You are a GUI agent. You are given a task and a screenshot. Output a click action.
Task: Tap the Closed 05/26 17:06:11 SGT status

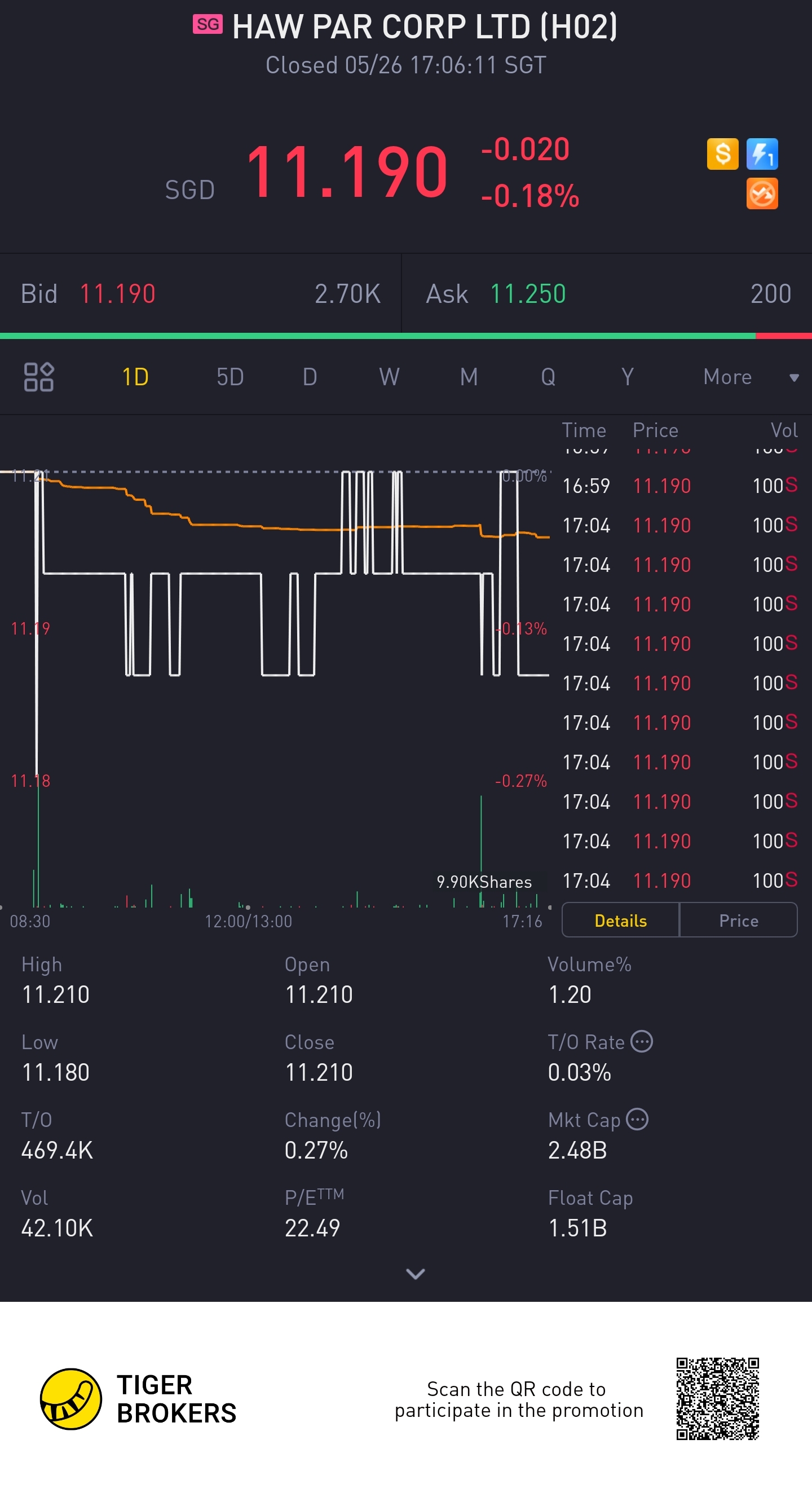(x=406, y=65)
